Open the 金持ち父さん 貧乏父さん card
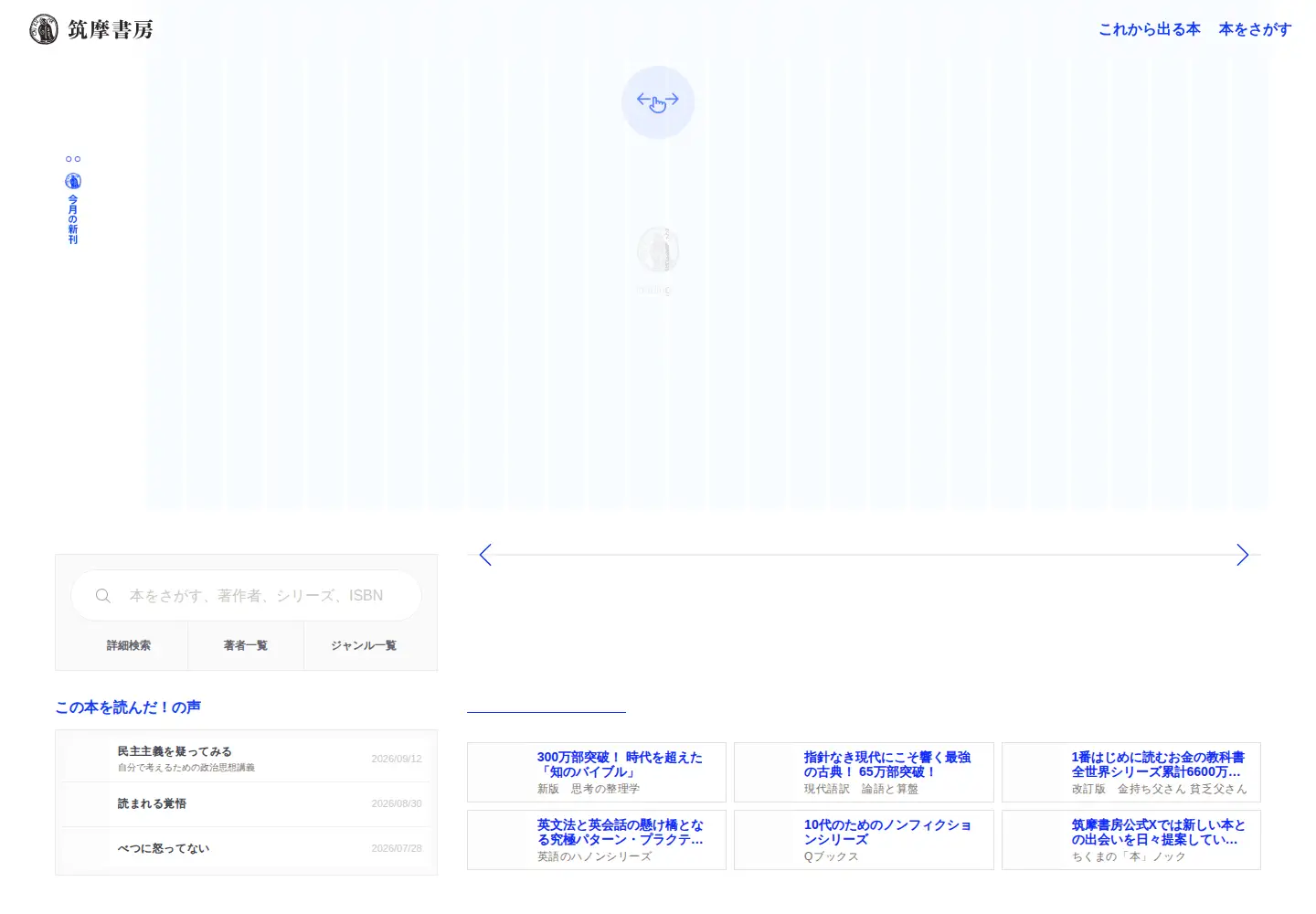 click(x=1131, y=772)
